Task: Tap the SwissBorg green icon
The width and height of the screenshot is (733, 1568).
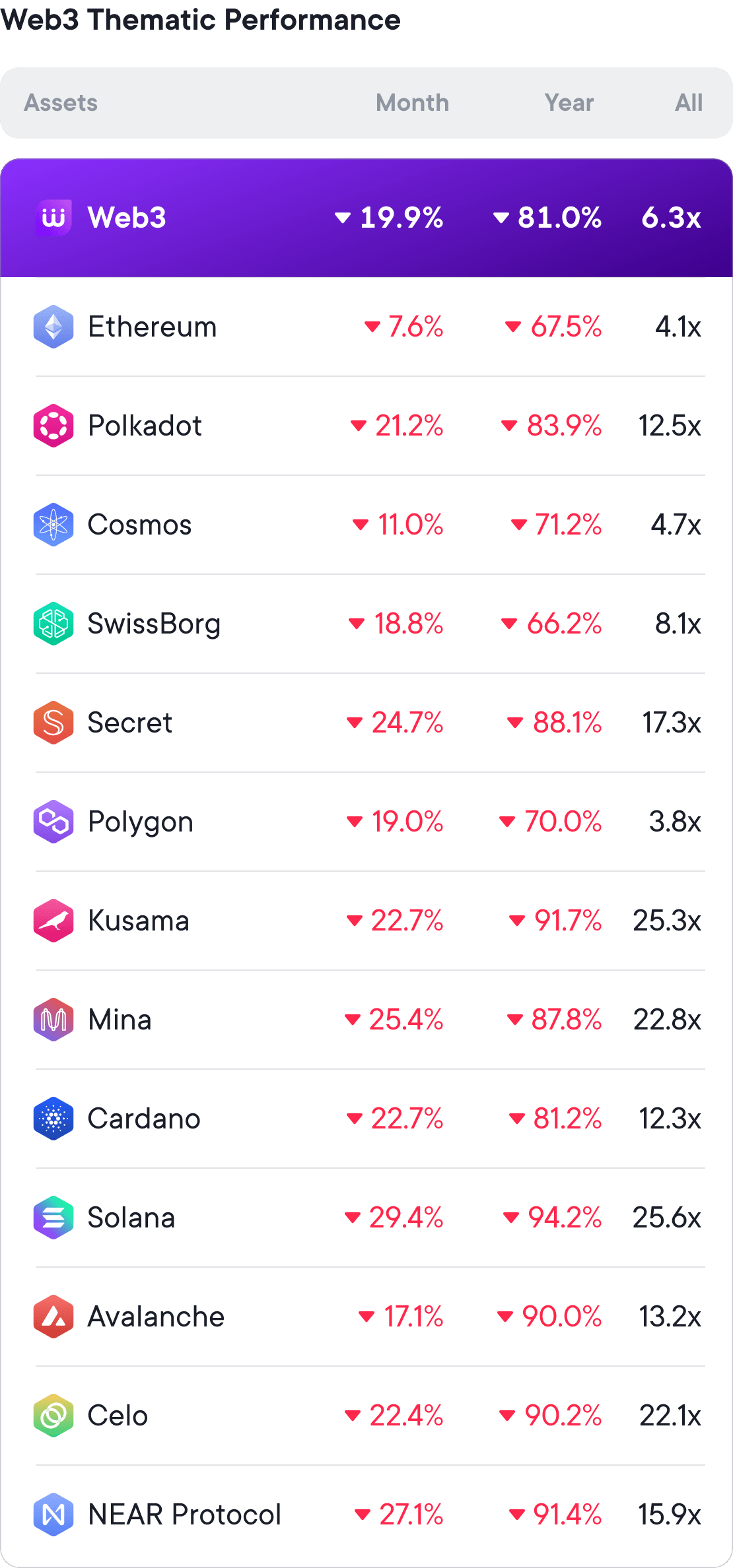Action: (53, 624)
